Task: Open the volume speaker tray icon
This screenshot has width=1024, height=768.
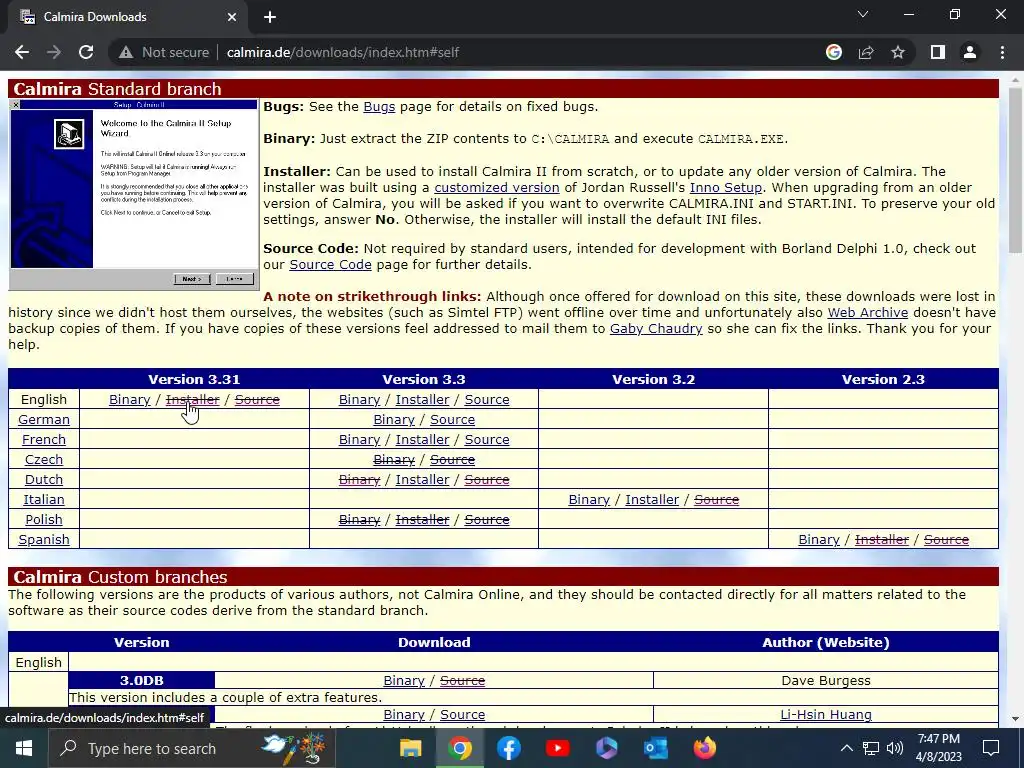Action: (x=895, y=748)
